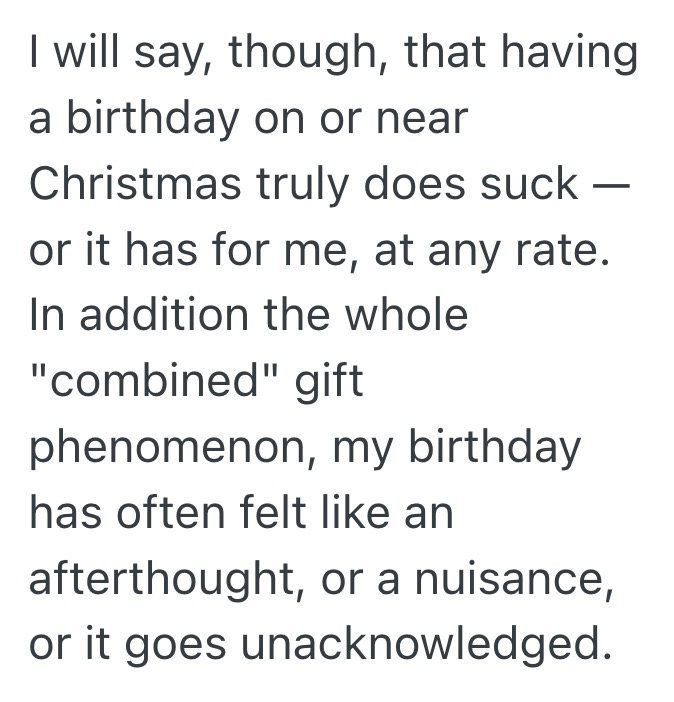Click the word "rate" ending the sentence
Image resolution: width=674 pixels, height=702 pixels.
point(566,250)
